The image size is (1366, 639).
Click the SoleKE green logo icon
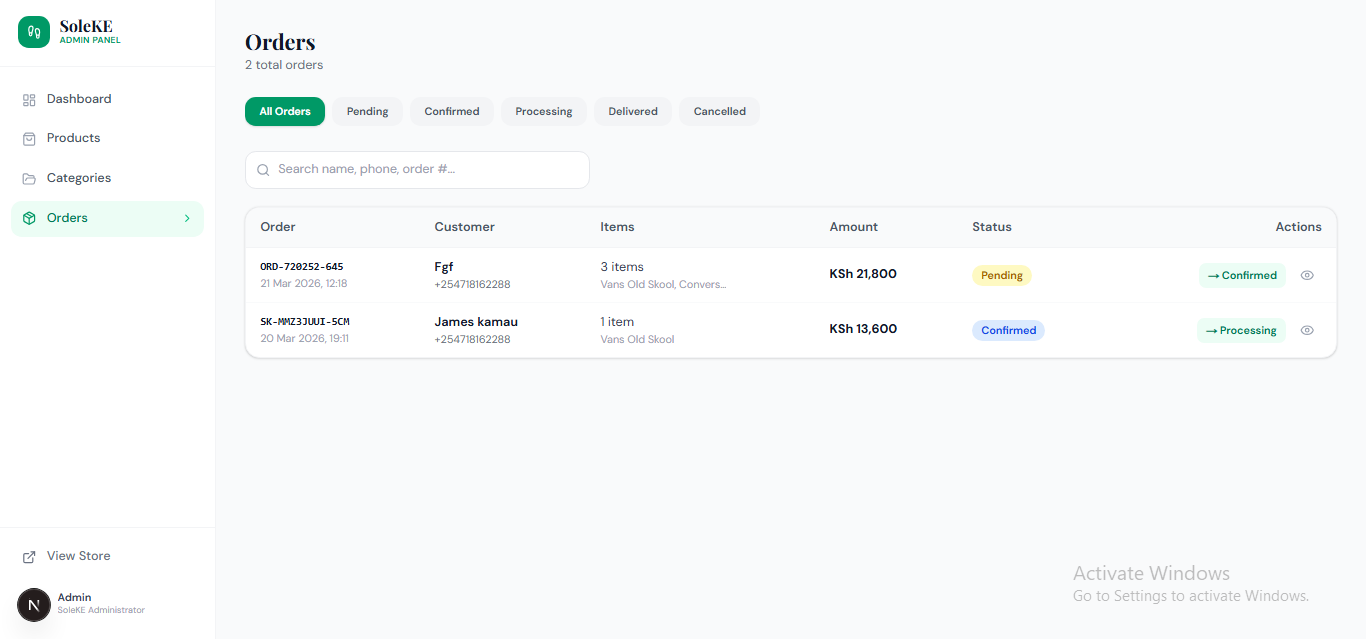[x=34, y=32]
